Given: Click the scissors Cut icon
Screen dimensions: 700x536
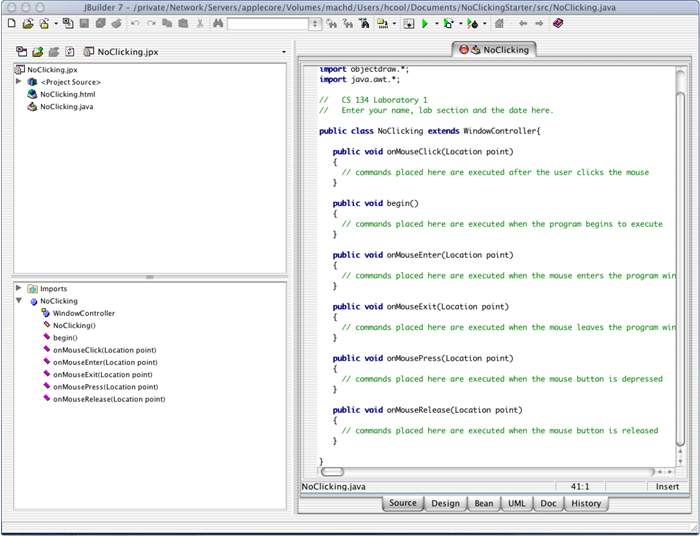Looking at the screenshot, I should 200,23.
